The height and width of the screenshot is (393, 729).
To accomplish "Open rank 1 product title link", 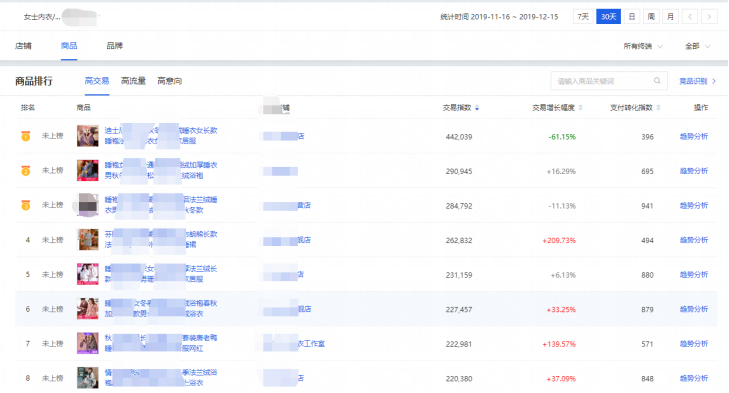I will click(x=161, y=135).
